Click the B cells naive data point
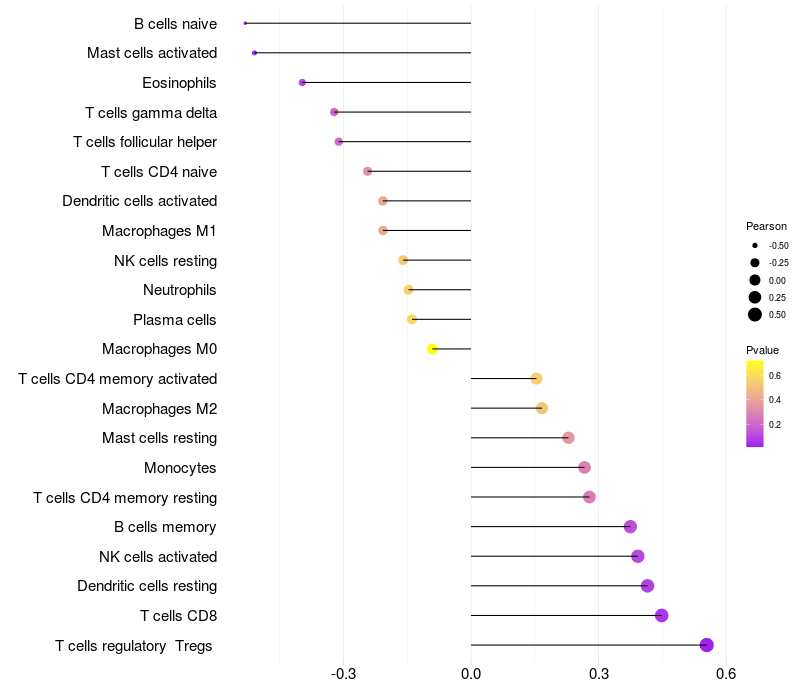The image size is (800, 700). coord(245,23)
